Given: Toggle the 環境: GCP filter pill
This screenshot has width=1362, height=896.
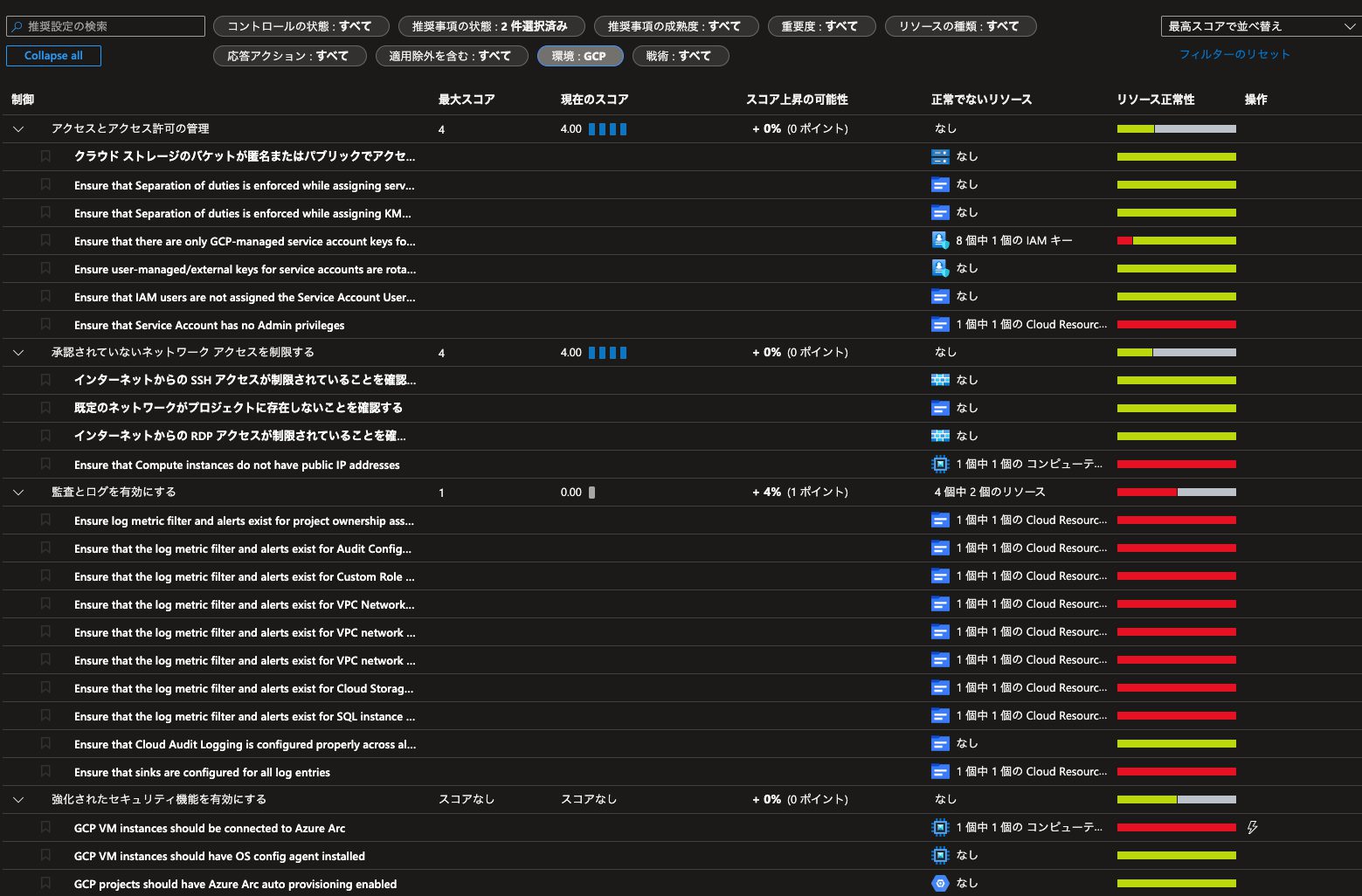Looking at the screenshot, I should (580, 55).
